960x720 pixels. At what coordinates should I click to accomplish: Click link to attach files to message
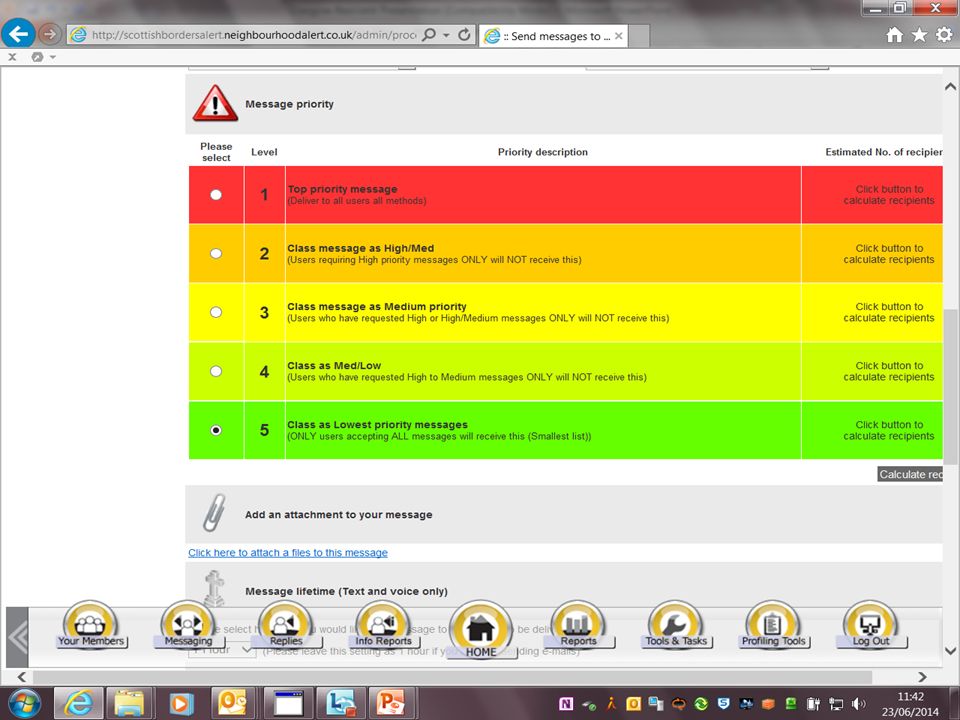click(288, 553)
